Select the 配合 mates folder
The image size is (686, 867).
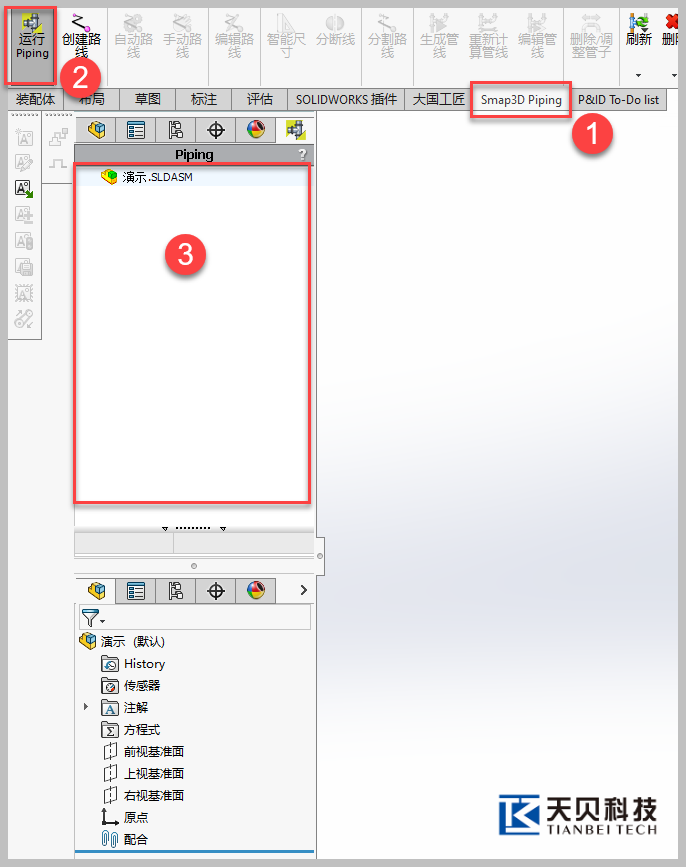click(x=124, y=839)
